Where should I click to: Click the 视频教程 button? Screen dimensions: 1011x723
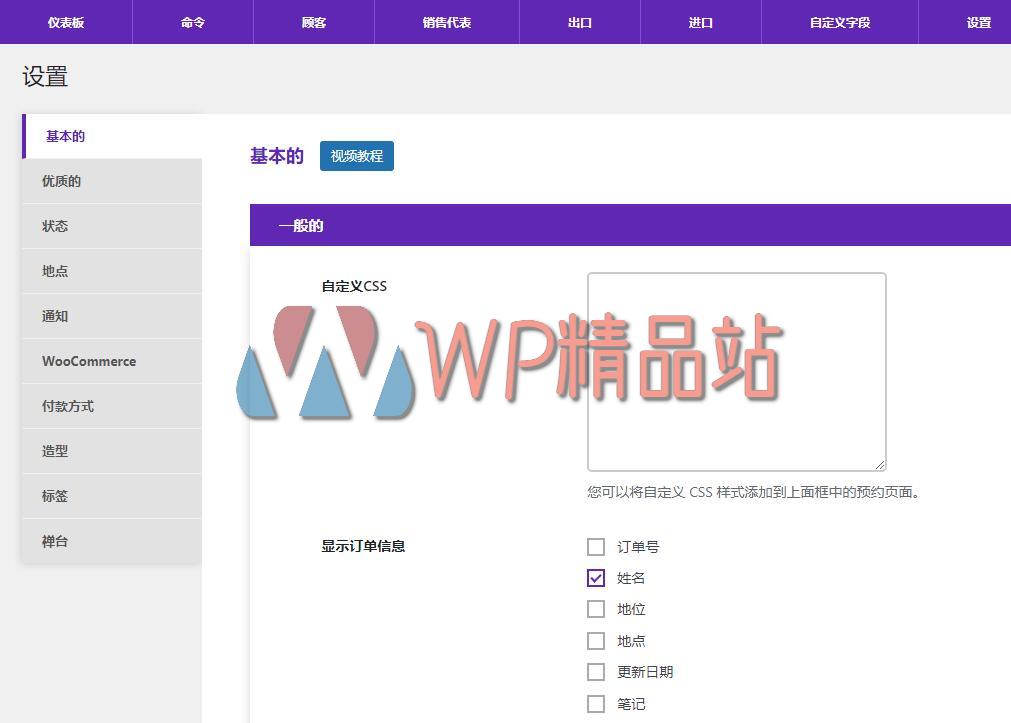356,156
